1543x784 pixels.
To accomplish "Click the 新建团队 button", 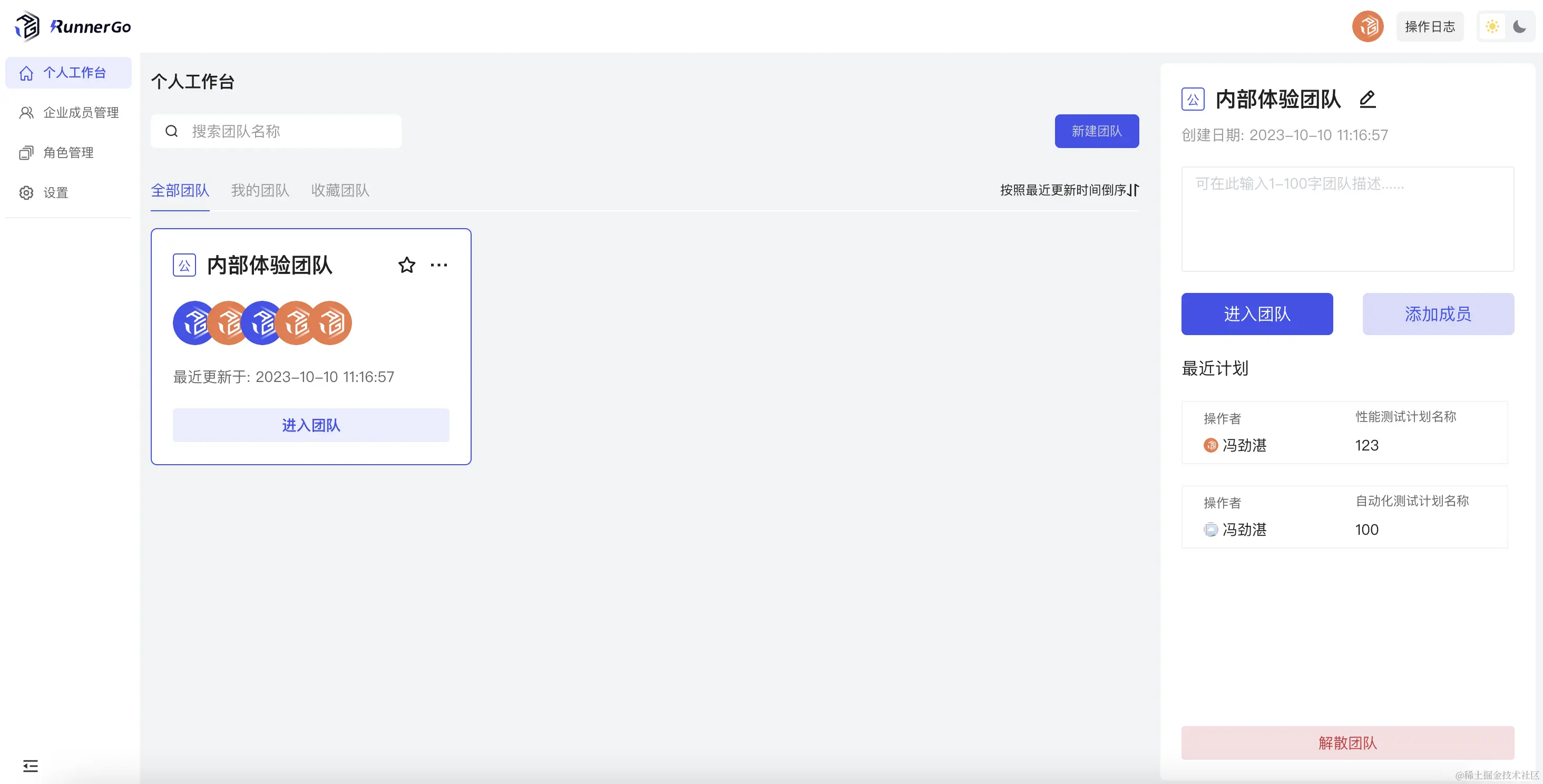I will click(1096, 131).
